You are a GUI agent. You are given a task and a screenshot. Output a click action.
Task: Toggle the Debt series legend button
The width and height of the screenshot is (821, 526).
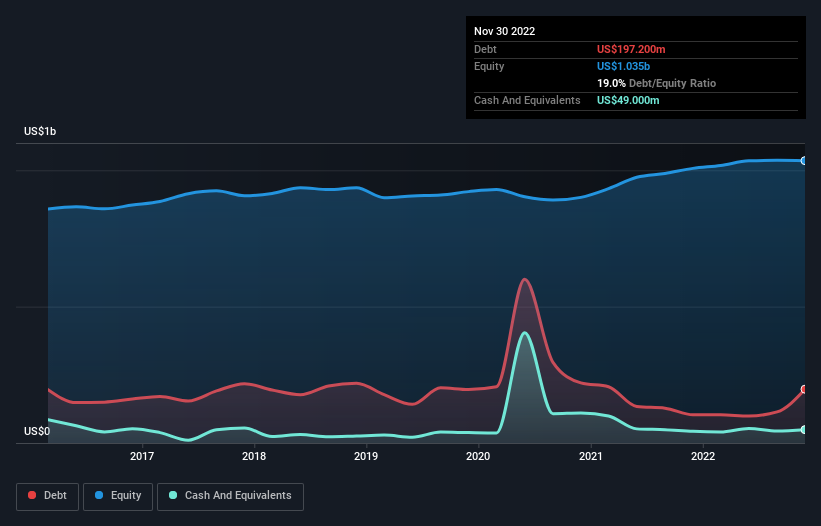[x=48, y=496]
